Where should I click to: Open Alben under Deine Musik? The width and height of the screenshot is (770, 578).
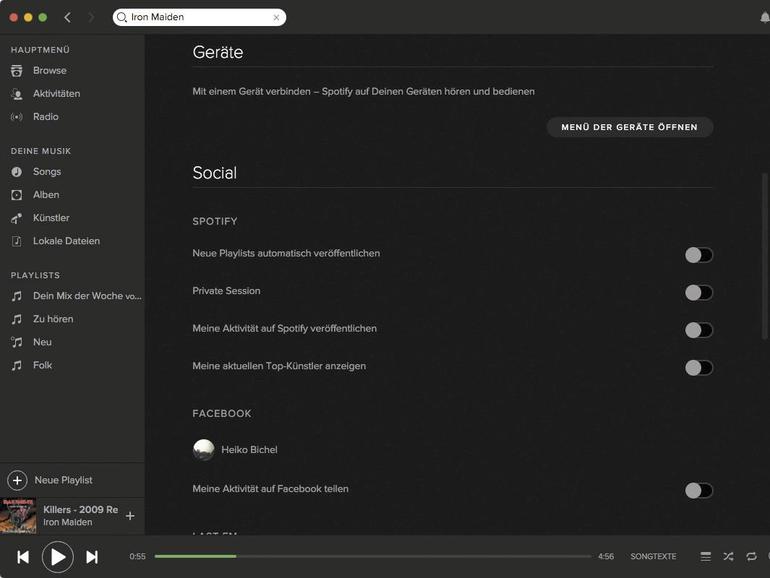[46, 195]
